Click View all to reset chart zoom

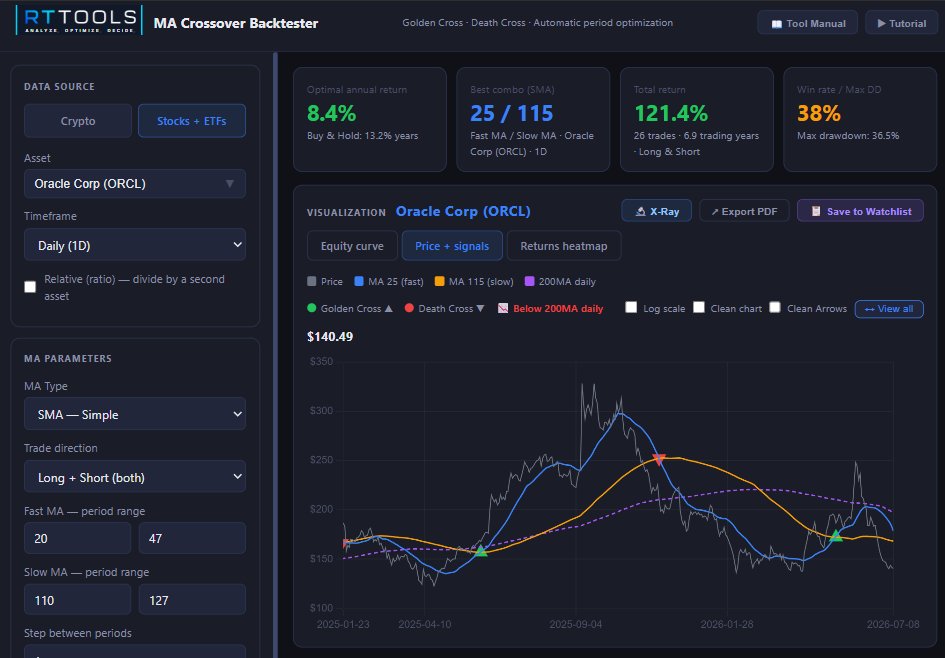pyautogui.click(x=889, y=309)
